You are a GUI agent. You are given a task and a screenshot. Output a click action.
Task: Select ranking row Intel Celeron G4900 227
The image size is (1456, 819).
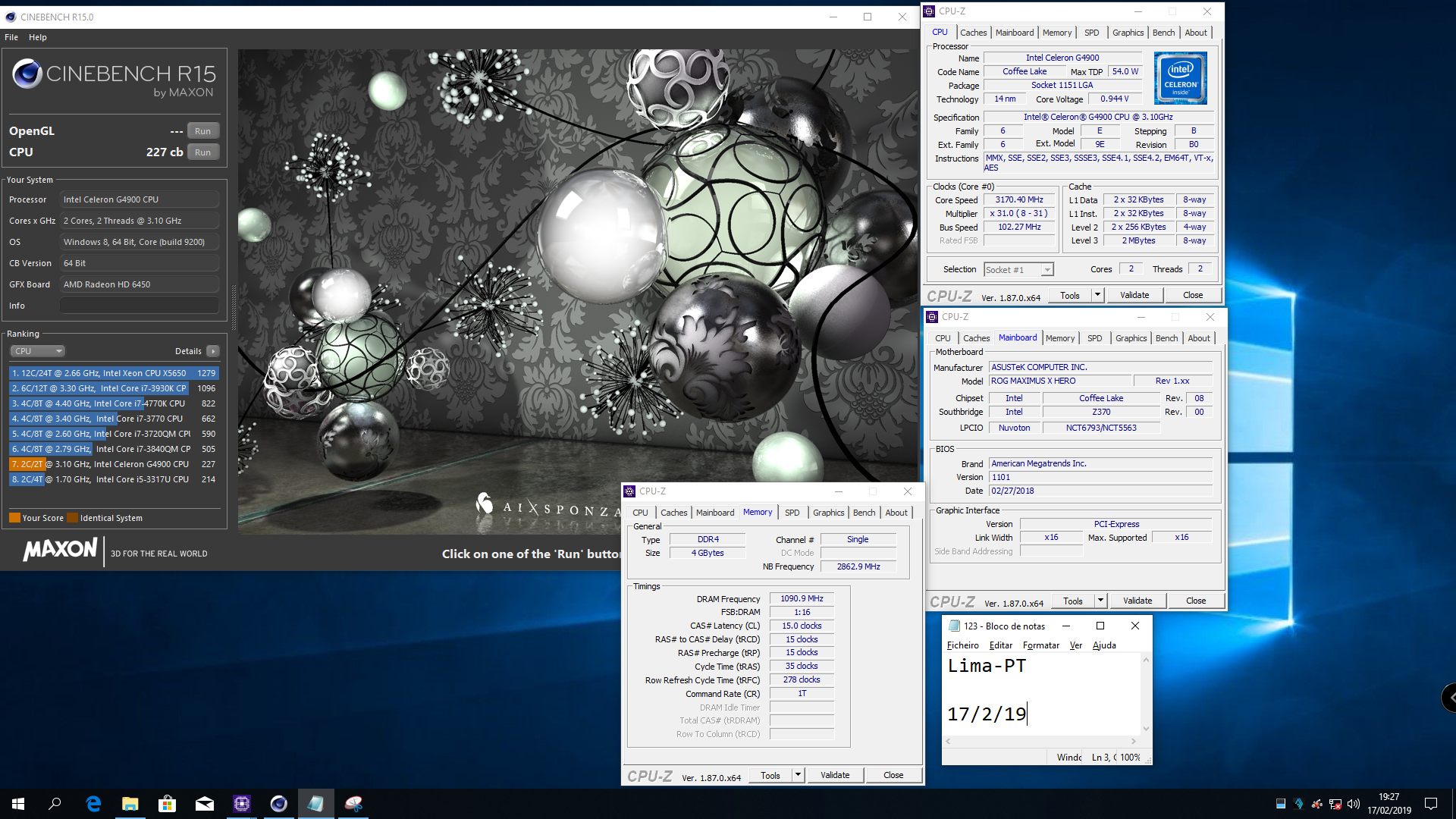114,464
